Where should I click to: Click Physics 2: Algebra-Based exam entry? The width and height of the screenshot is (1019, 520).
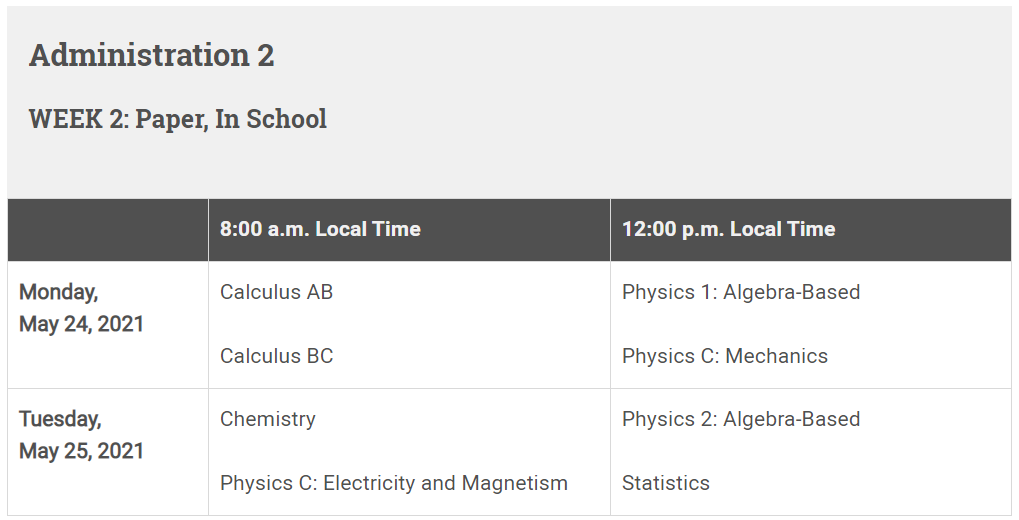tap(741, 419)
